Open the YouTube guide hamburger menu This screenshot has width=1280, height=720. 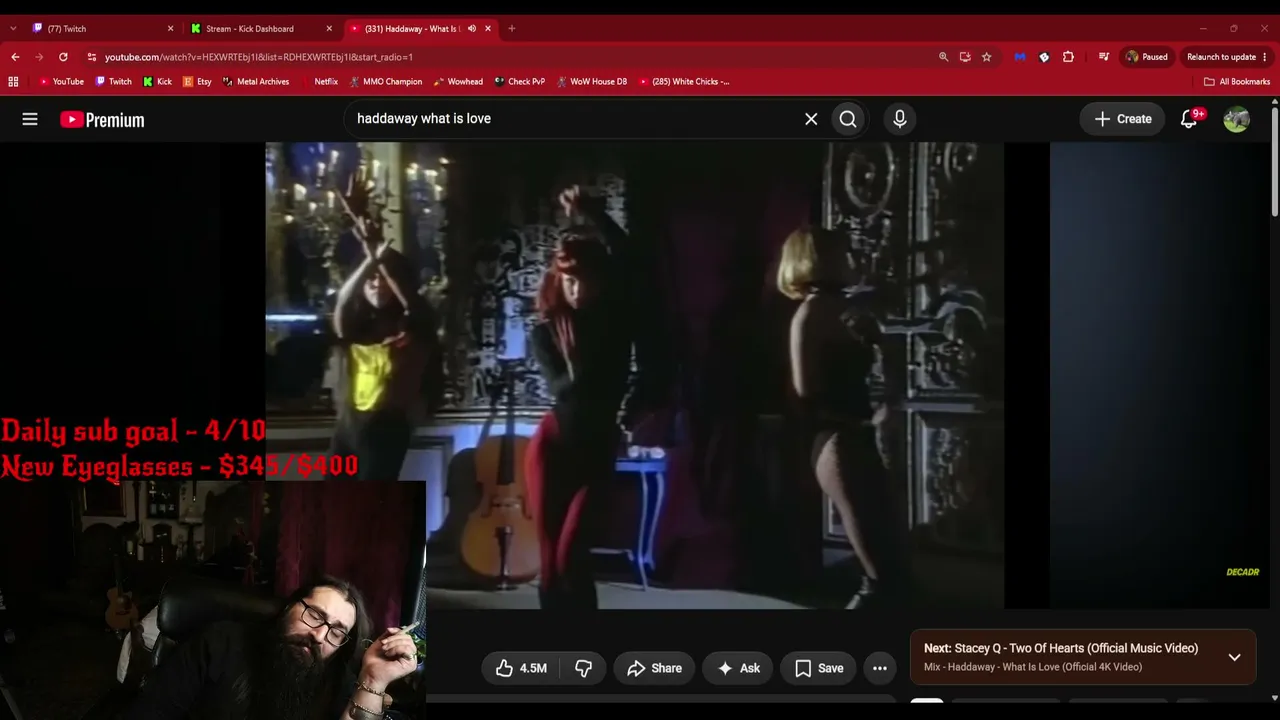(30, 119)
